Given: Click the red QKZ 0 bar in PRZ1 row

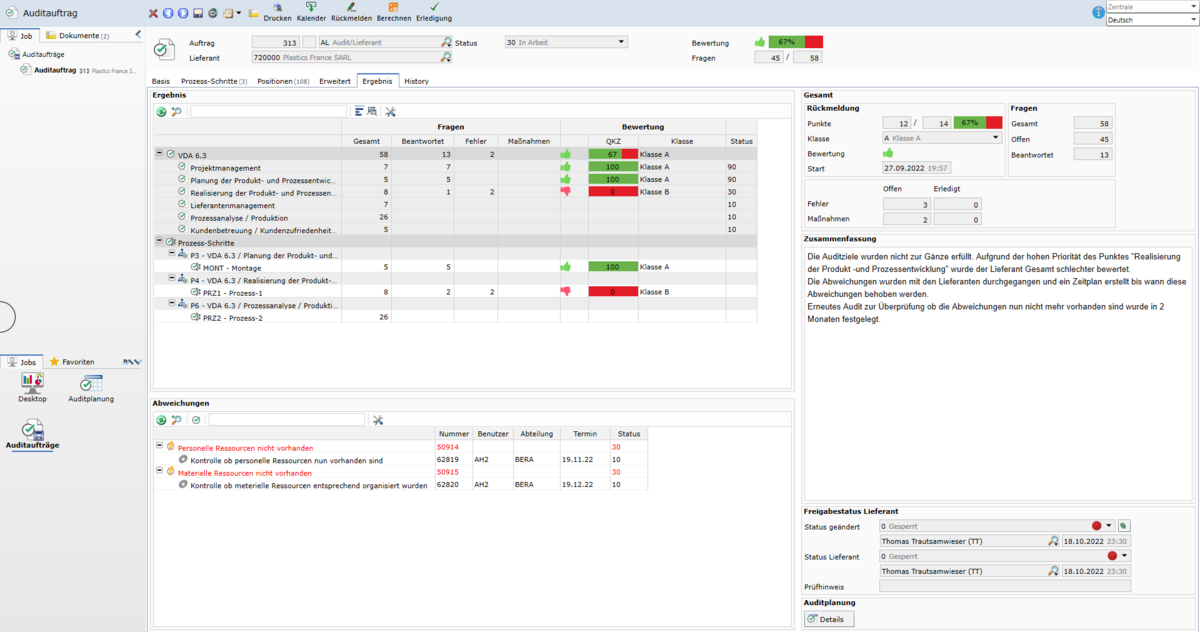Looking at the screenshot, I should 613,291.
